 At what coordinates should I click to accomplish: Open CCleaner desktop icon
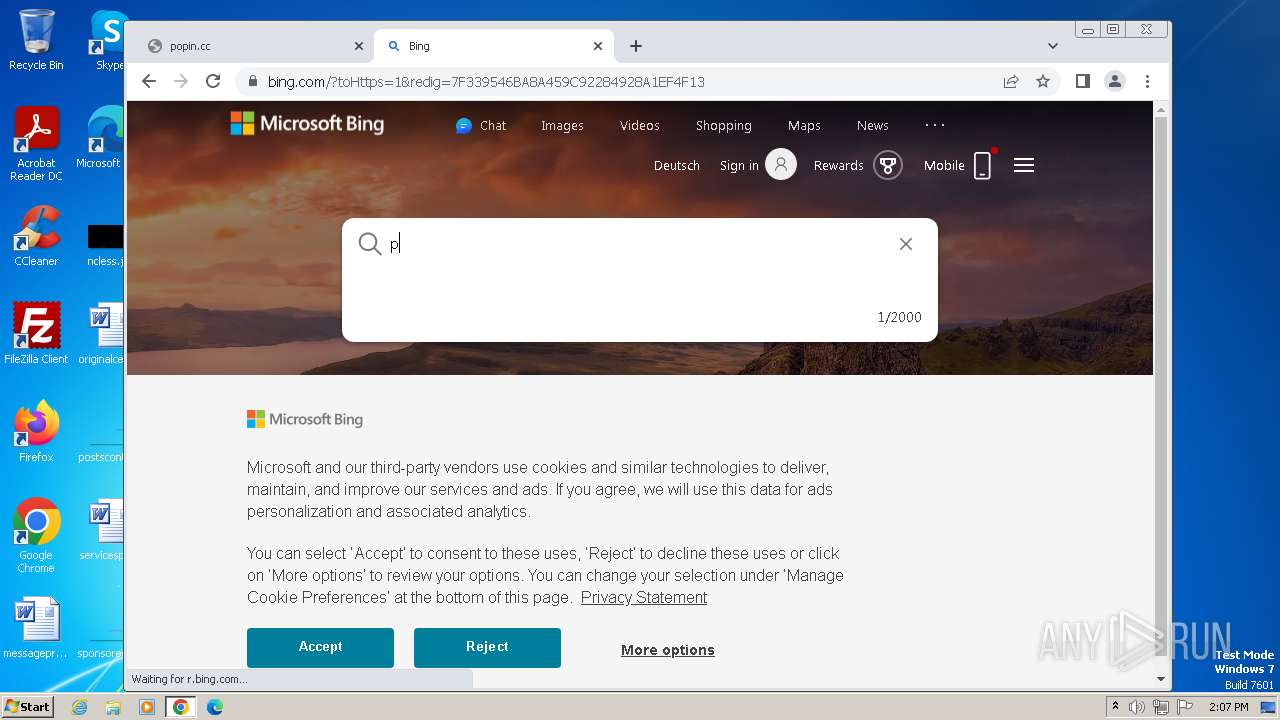(36, 237)
